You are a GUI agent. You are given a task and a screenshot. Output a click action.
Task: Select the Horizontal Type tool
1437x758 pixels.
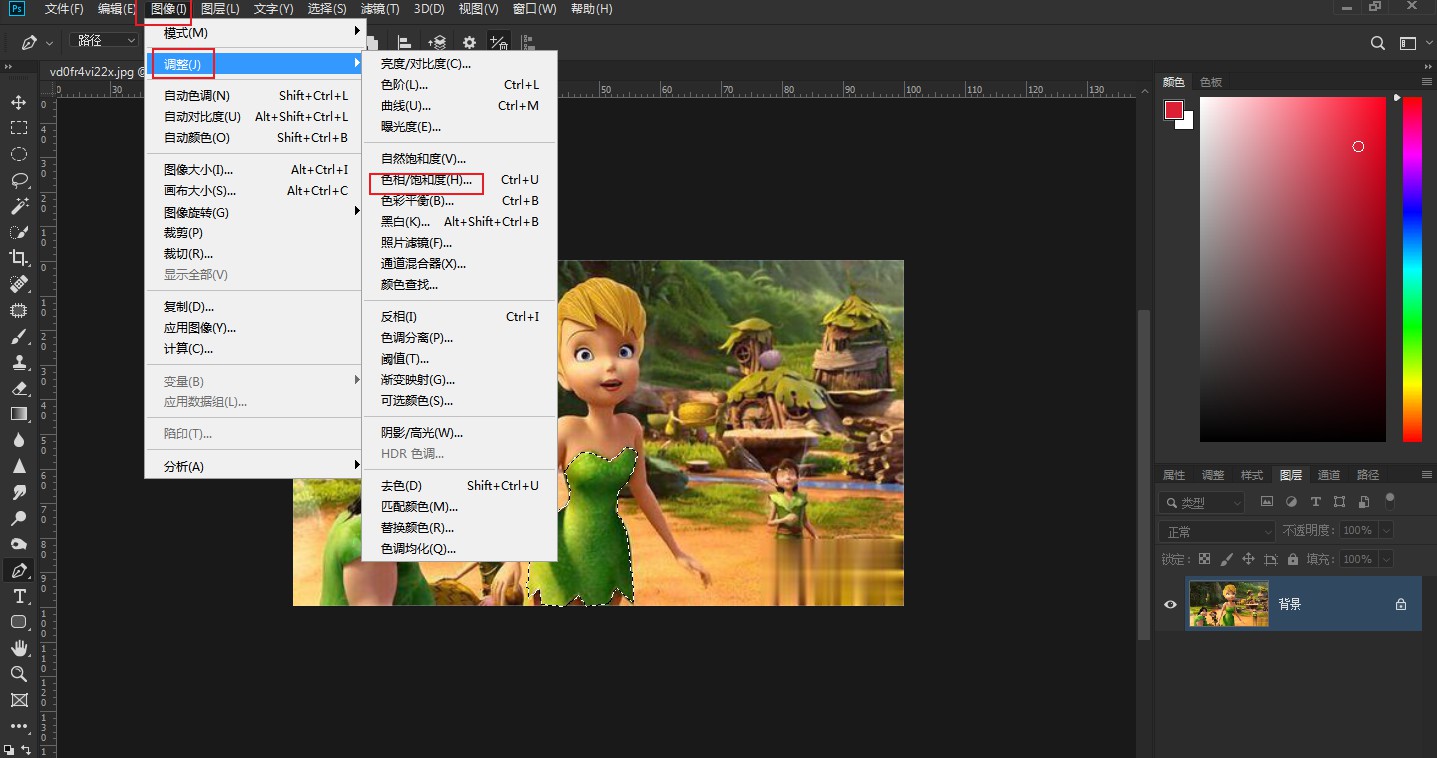[18, 596]
